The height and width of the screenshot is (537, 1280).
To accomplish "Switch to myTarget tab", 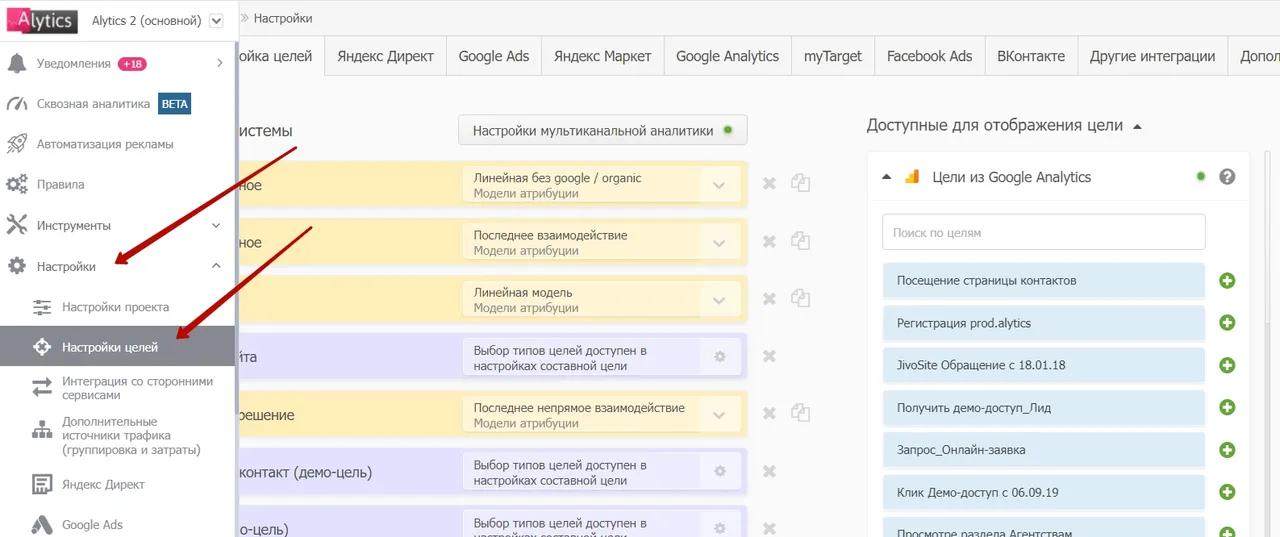I will (x=833, y=56).
